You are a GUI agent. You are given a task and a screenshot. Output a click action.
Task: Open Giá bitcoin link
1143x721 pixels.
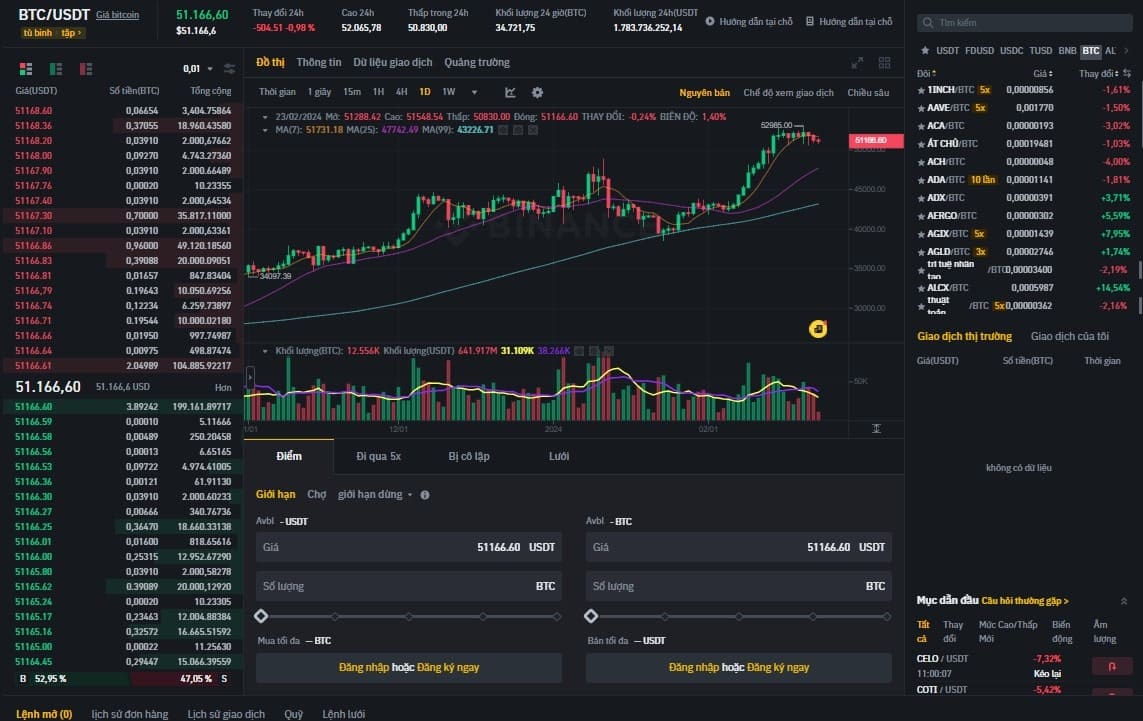pos(117,15)
